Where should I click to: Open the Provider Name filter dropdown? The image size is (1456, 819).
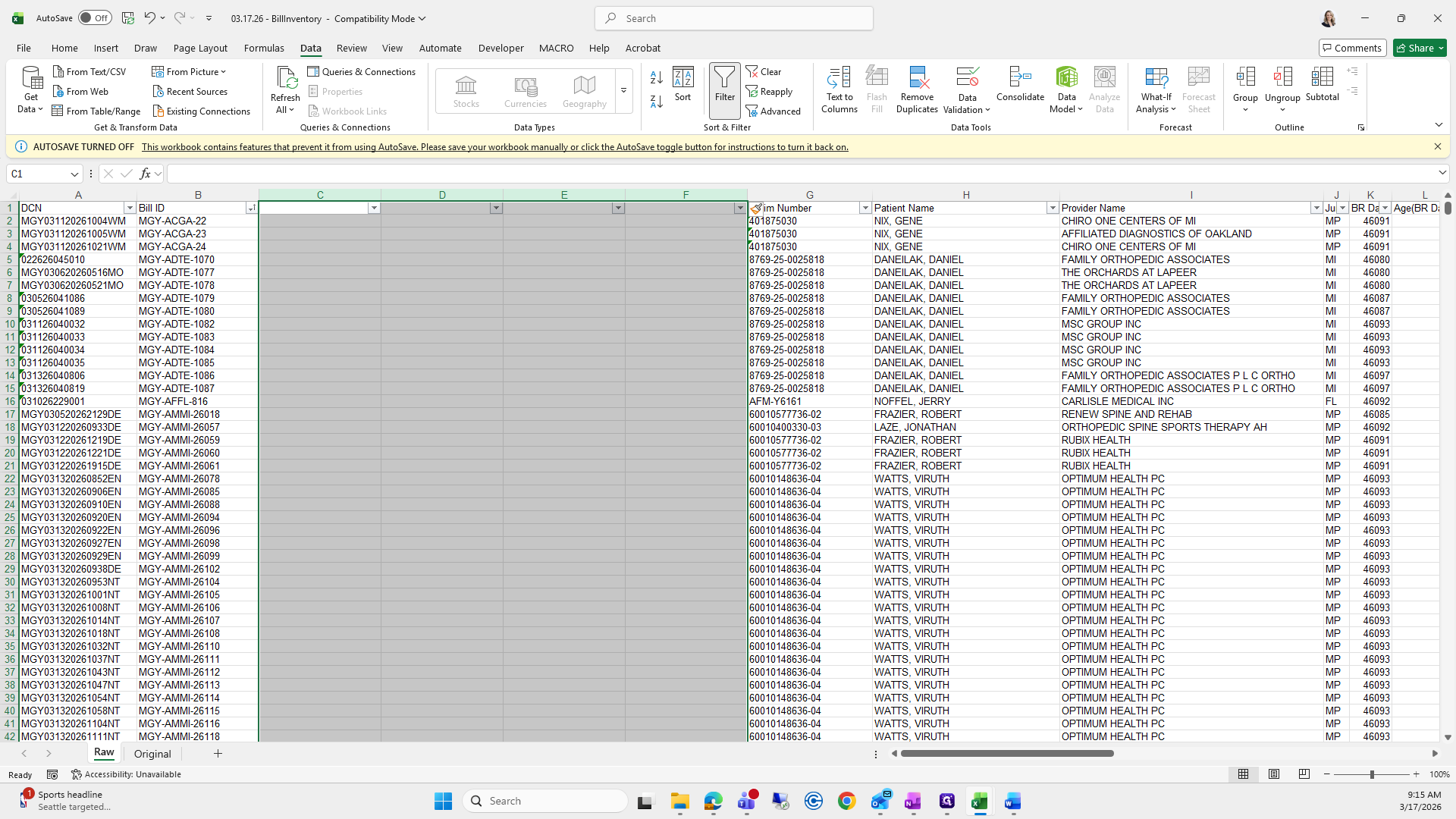pyautogui.click(x=1316, y=208)
